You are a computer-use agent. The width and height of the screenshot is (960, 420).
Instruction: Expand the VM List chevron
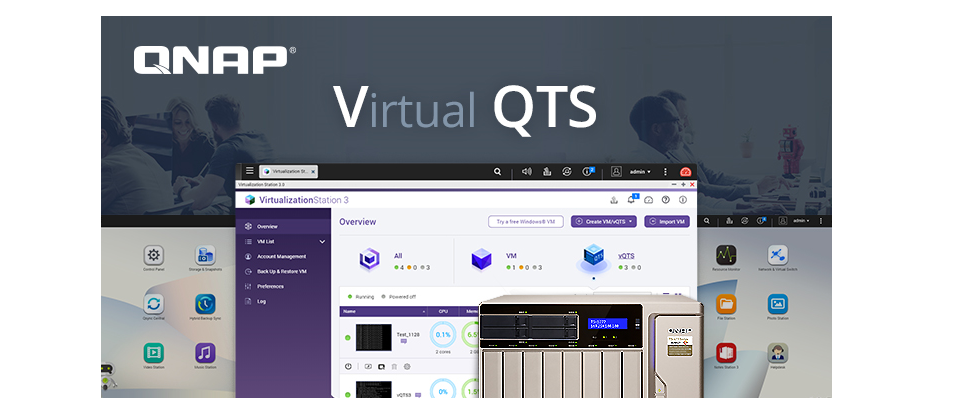coord(323,242)
